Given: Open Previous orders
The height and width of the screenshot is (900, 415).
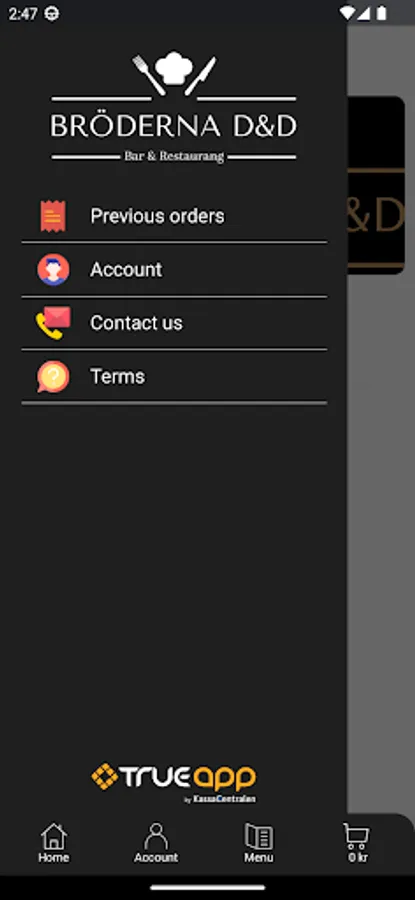Looking at the screenshot, I should 157,216.
